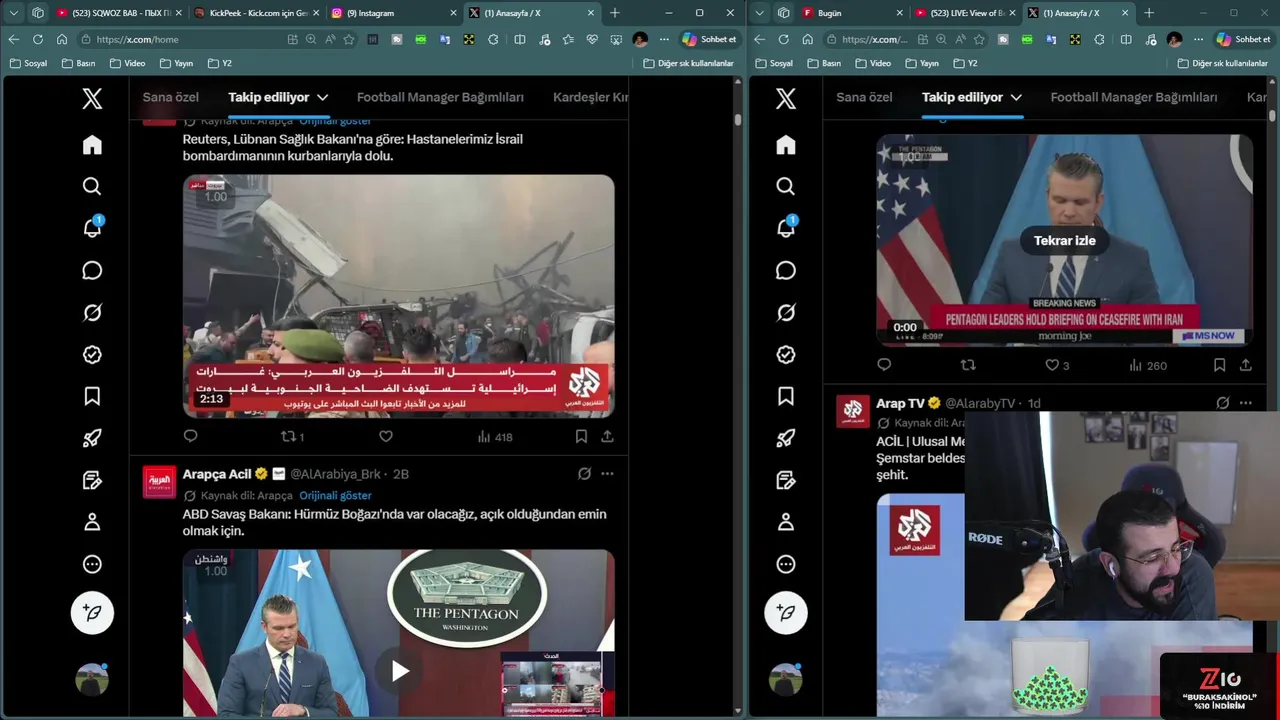Open Grok icon in right window sidebar
The width and height of the screenshot is (1280, 720).
[x=786, y=313]
